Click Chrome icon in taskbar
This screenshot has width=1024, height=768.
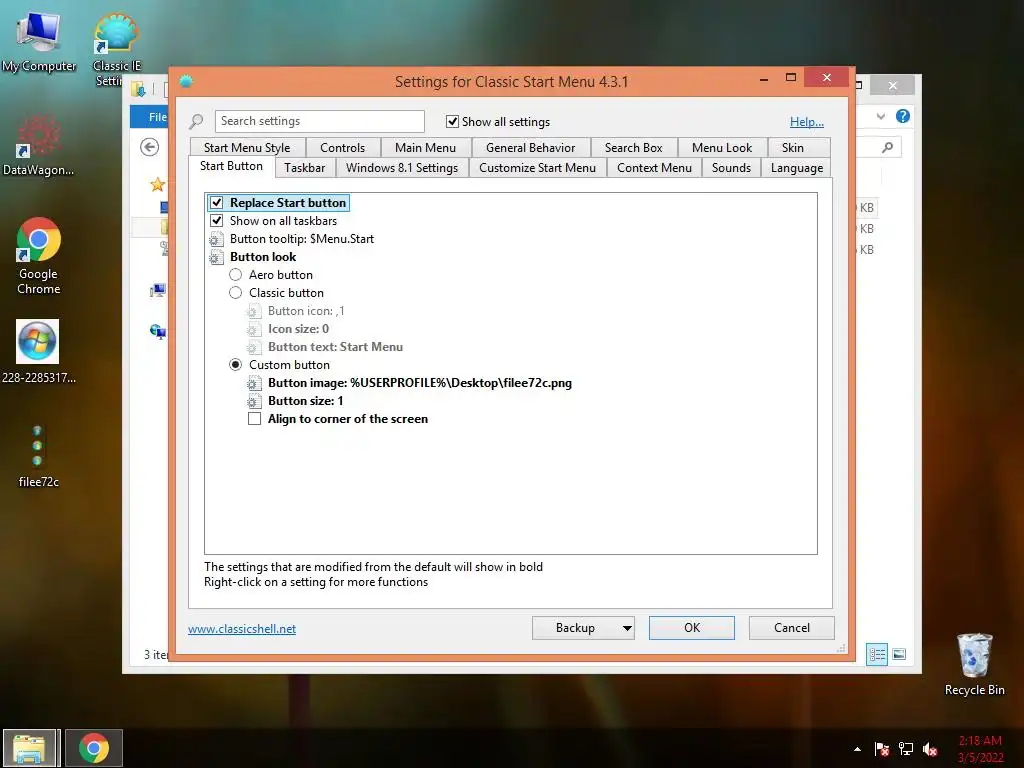[94, 748]
